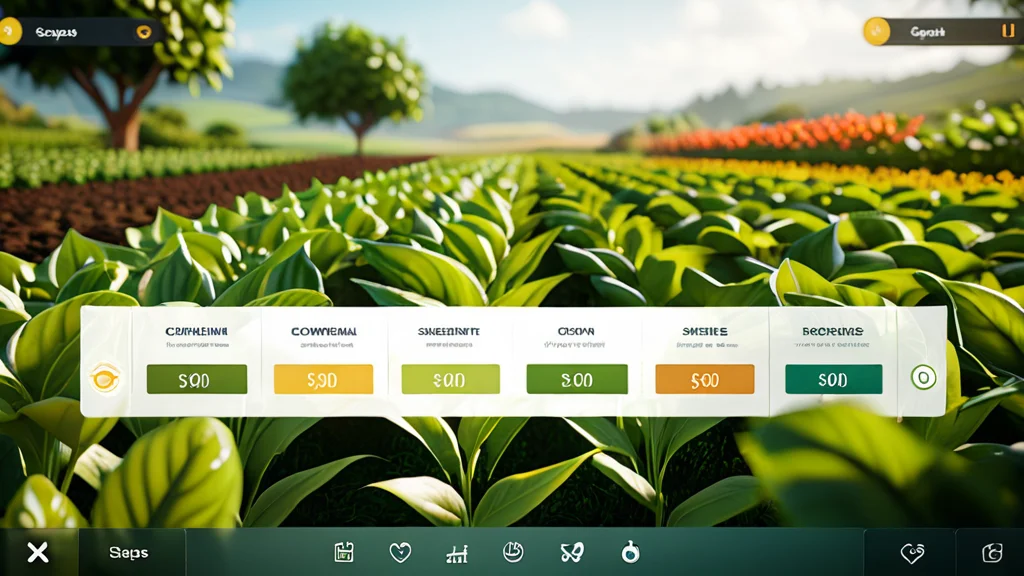Click the rotate icon in bottom right corner
1024x576 pixels.
coord(992,552)
